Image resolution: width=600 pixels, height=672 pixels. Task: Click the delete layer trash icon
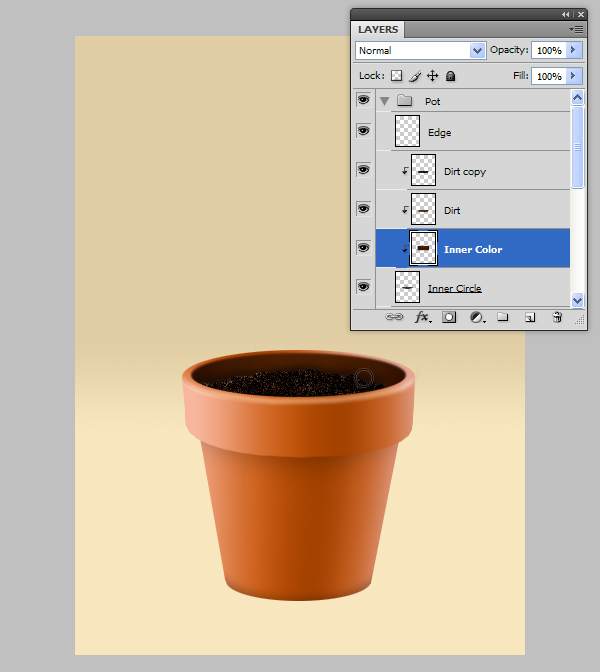(557, 317)
